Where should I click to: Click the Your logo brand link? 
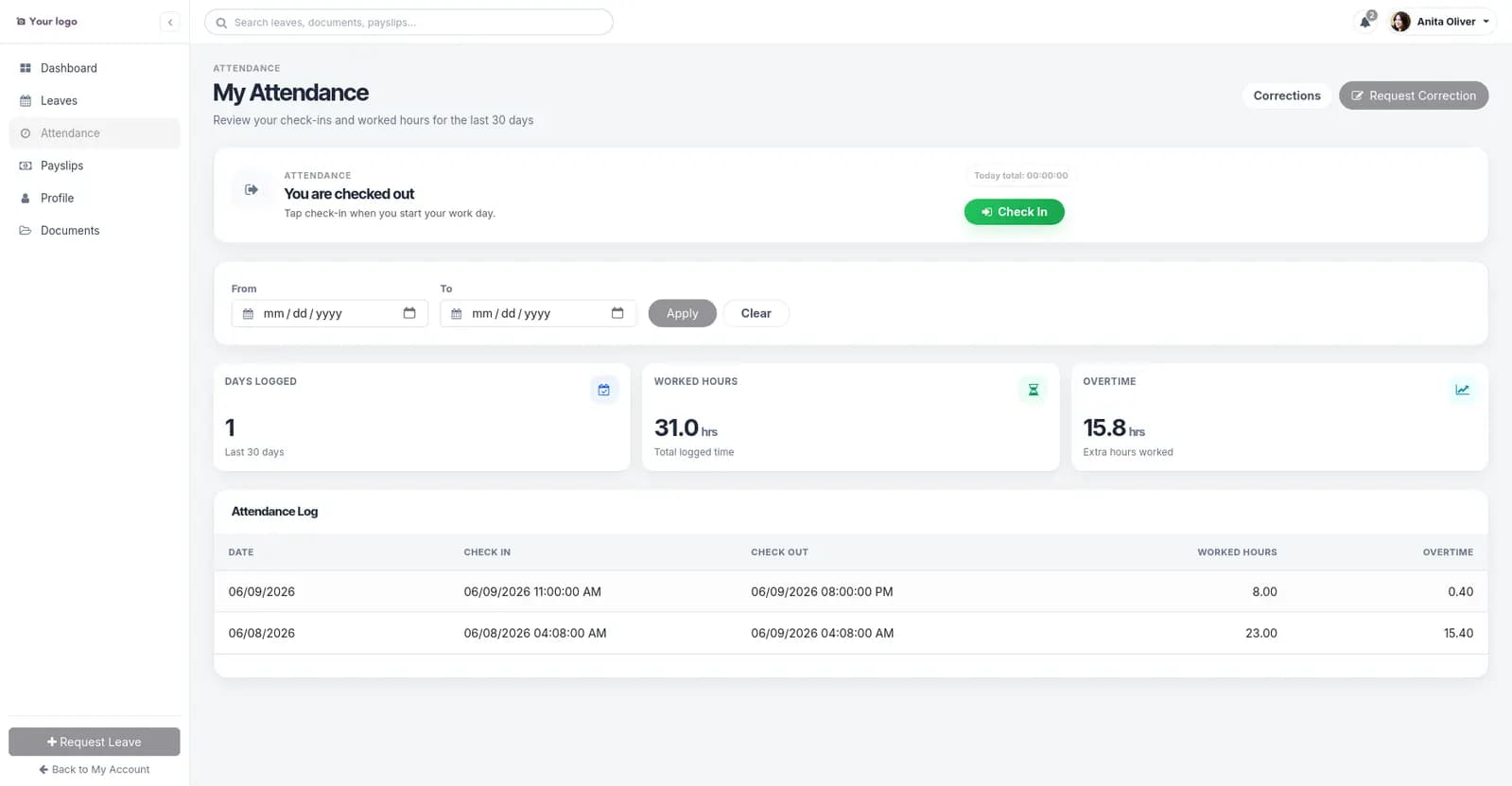pyautogui.click(x=47, y=22)
